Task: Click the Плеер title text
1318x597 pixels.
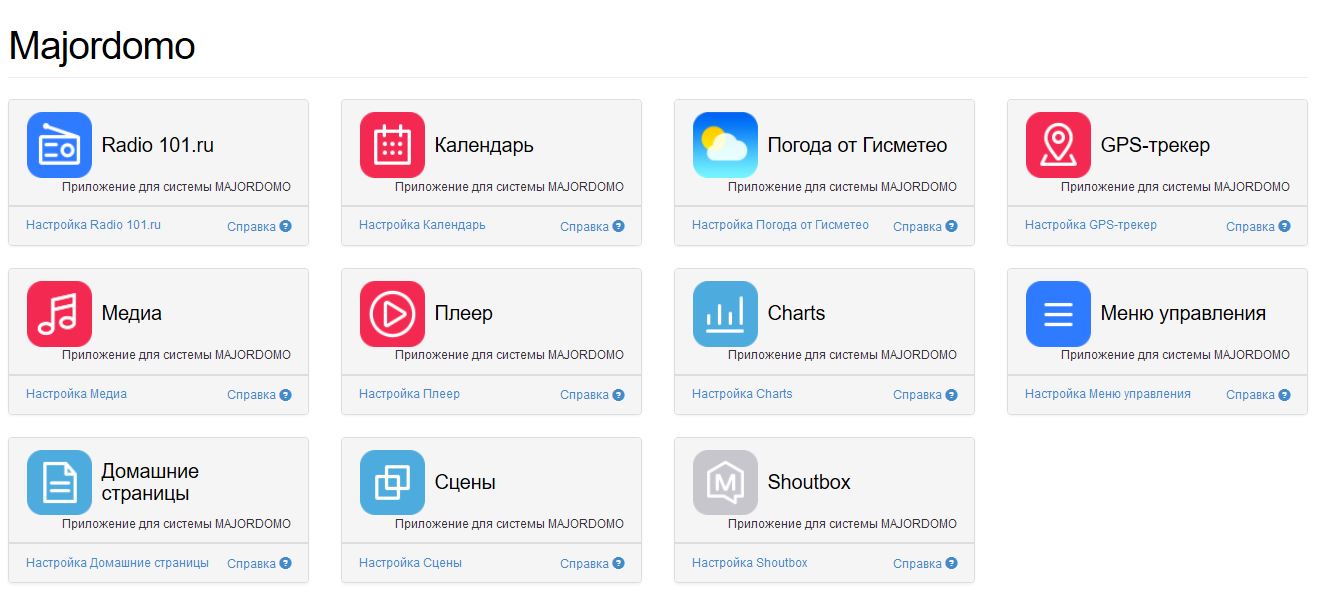Action: click(464, 313)
